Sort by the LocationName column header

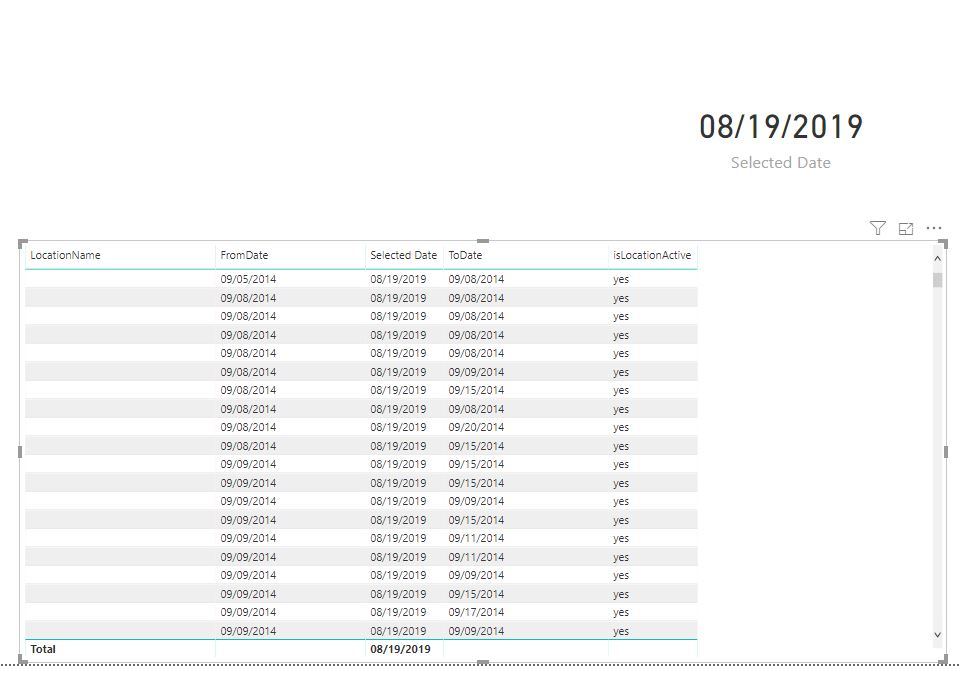pyautogui.click(x=66, y=255)
